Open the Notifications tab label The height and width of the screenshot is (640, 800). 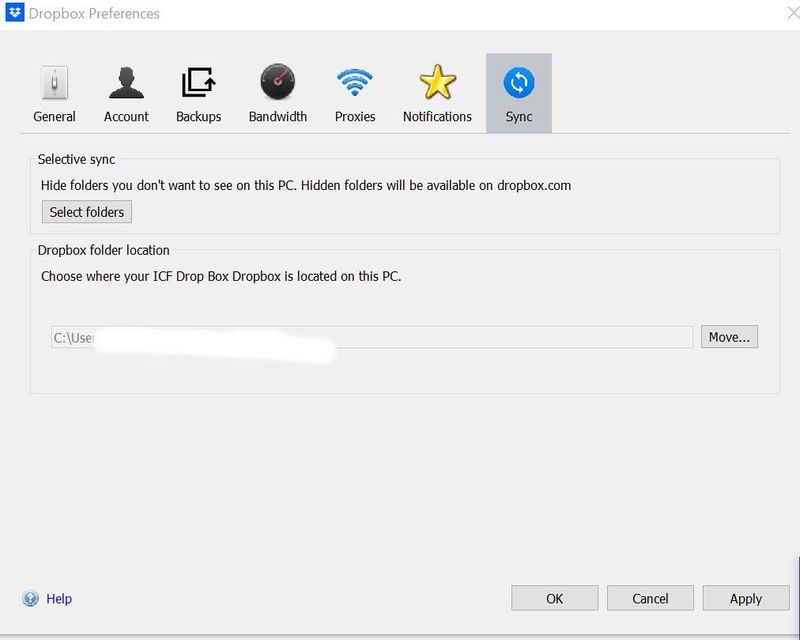pos(437,117)
